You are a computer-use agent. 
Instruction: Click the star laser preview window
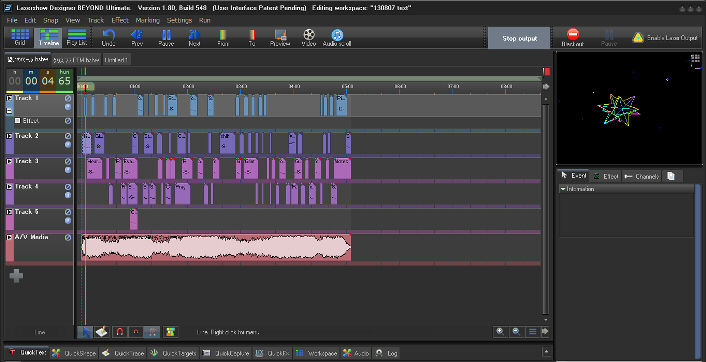pos(629,109)
